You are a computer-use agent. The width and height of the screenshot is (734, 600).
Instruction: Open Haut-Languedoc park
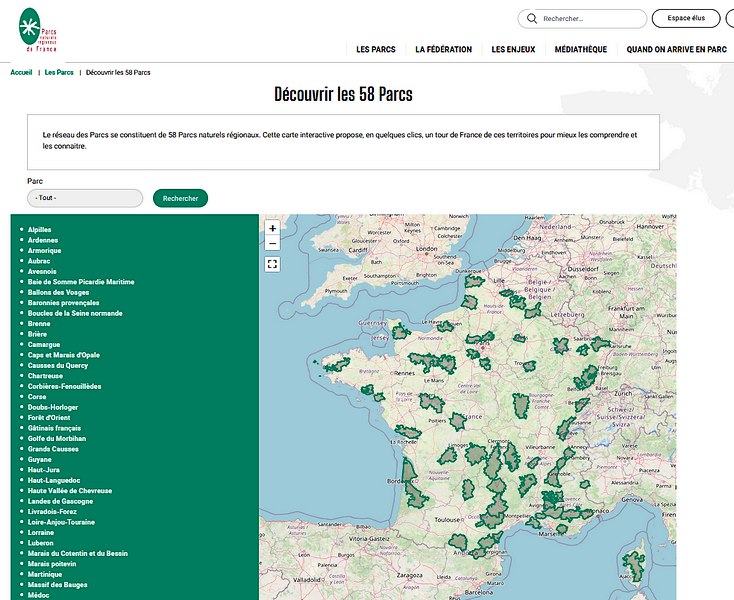pyautogui.click(x=54, y=480)
